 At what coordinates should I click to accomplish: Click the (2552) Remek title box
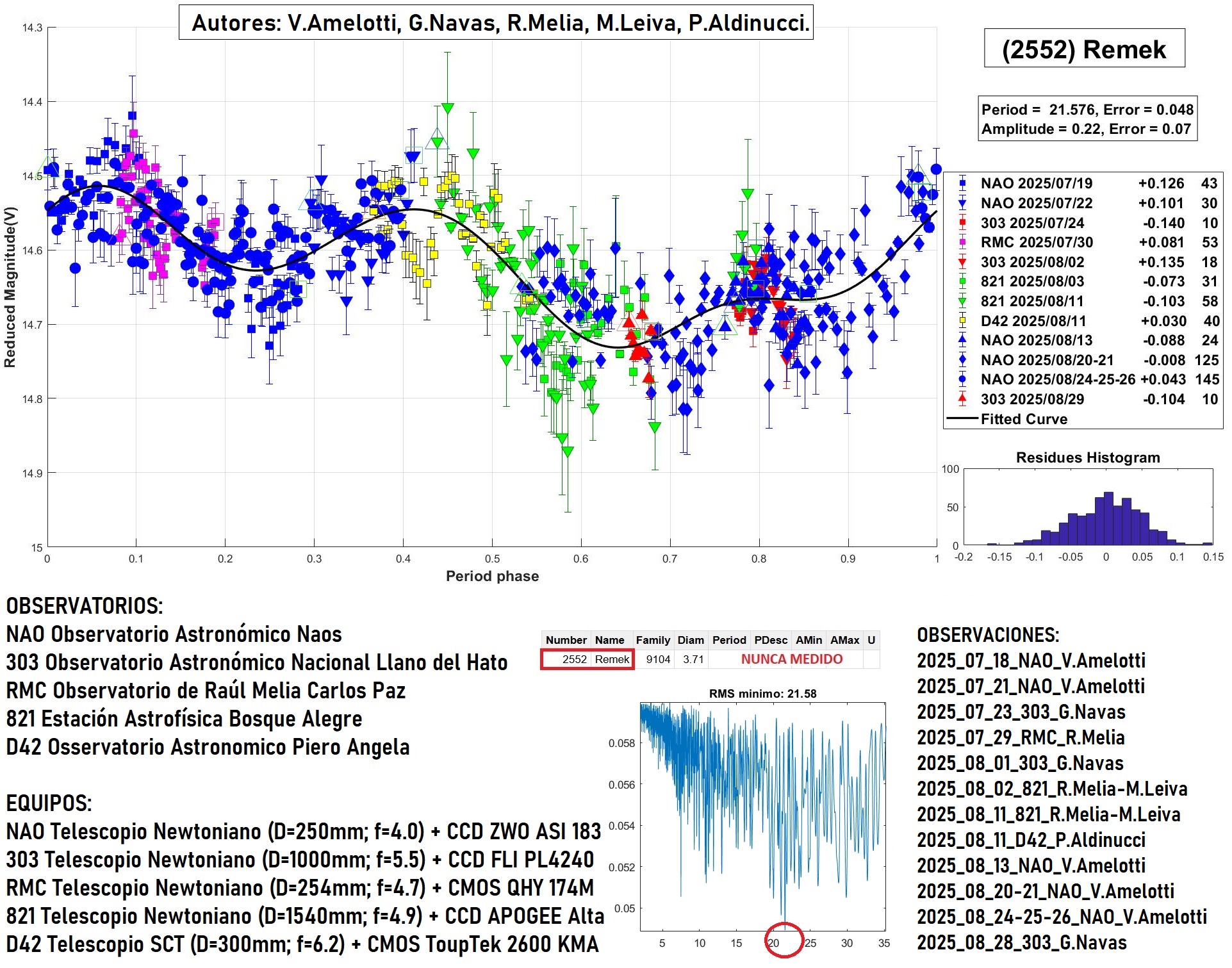[x=1084, y=49]
